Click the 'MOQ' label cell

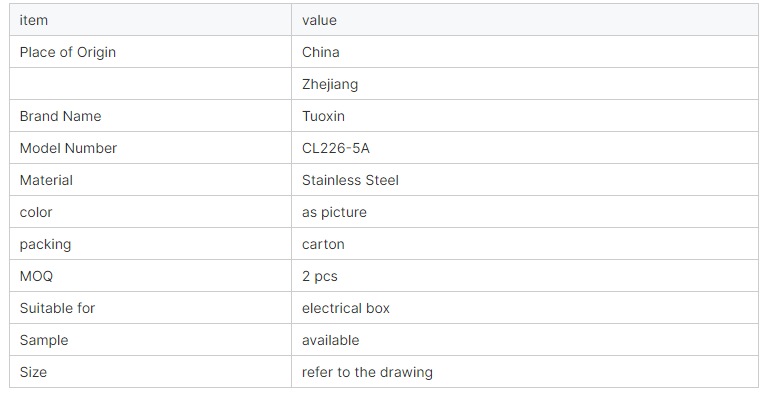[150, 276]
